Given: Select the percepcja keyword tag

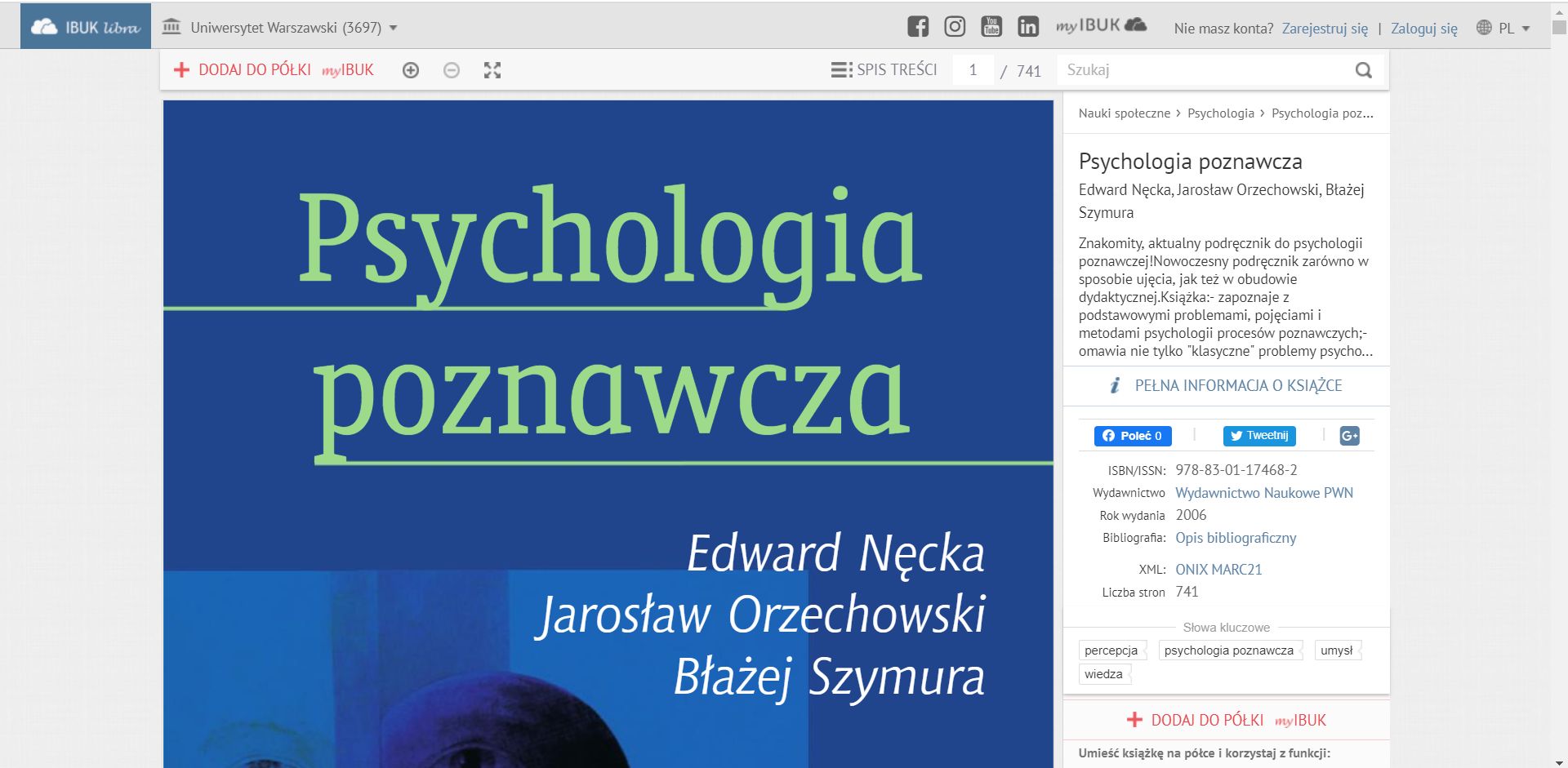Looking at the screenshot, I should pyautogui.click(x=1111, y=650).
